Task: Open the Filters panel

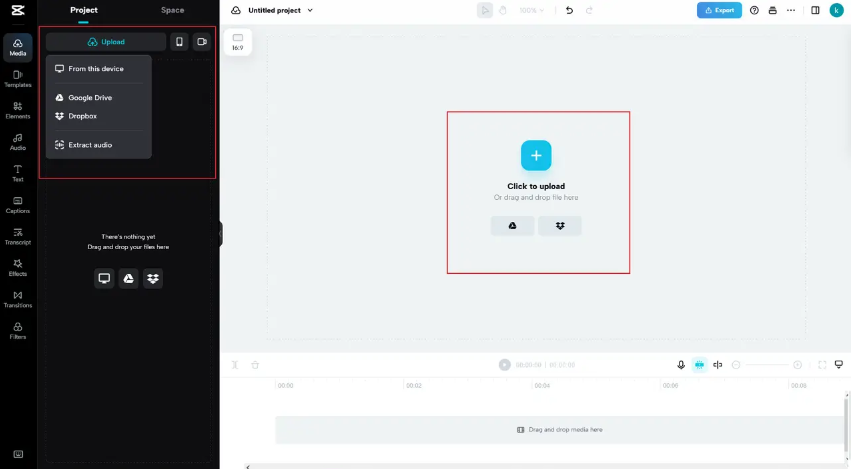Action: 17,331
